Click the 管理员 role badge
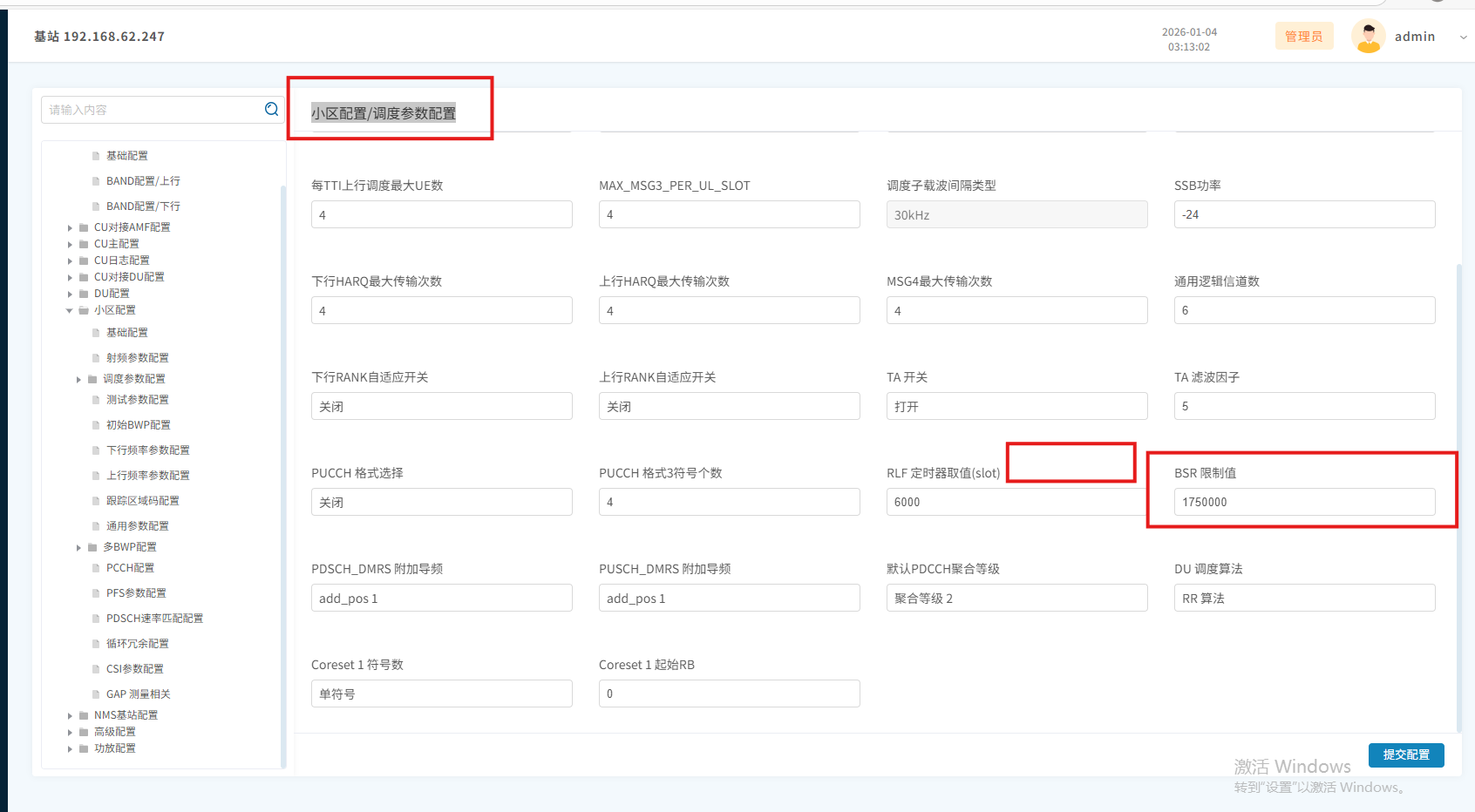 pos(1303,37)
